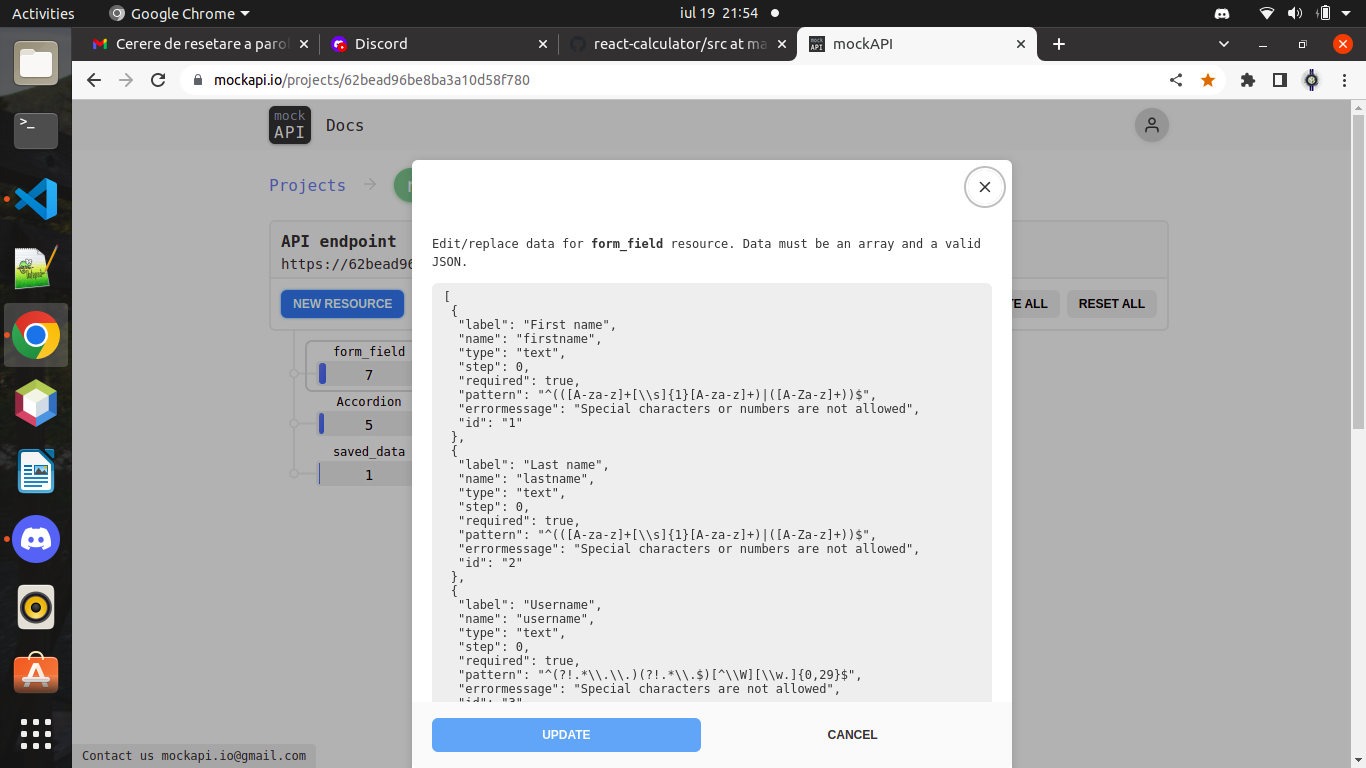Open the Docs link
Viewport: 1366px width, 768px height.
coord(345,126)
